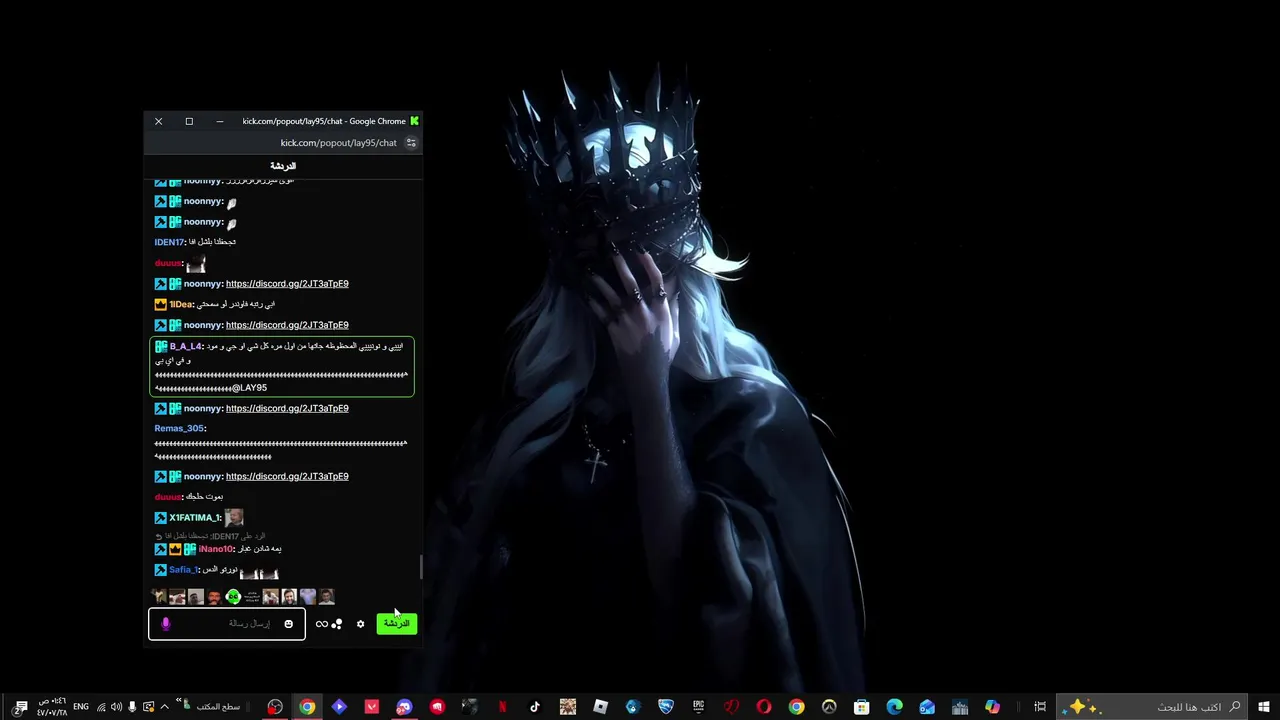1280x720 pixels.
Task: Click IDEN17 username at its own message
Action: tap(169, 242)
